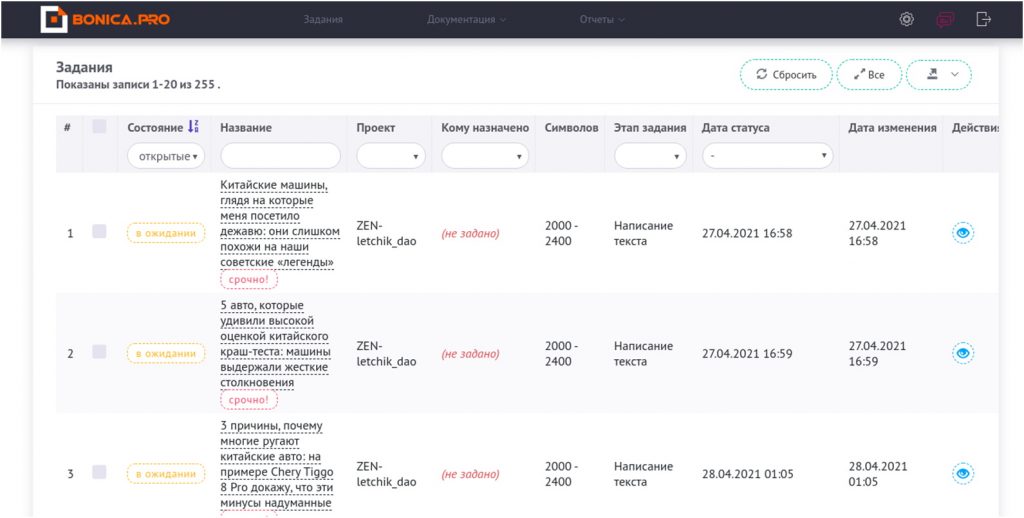Open the export dropdown button

coord(940,75)
